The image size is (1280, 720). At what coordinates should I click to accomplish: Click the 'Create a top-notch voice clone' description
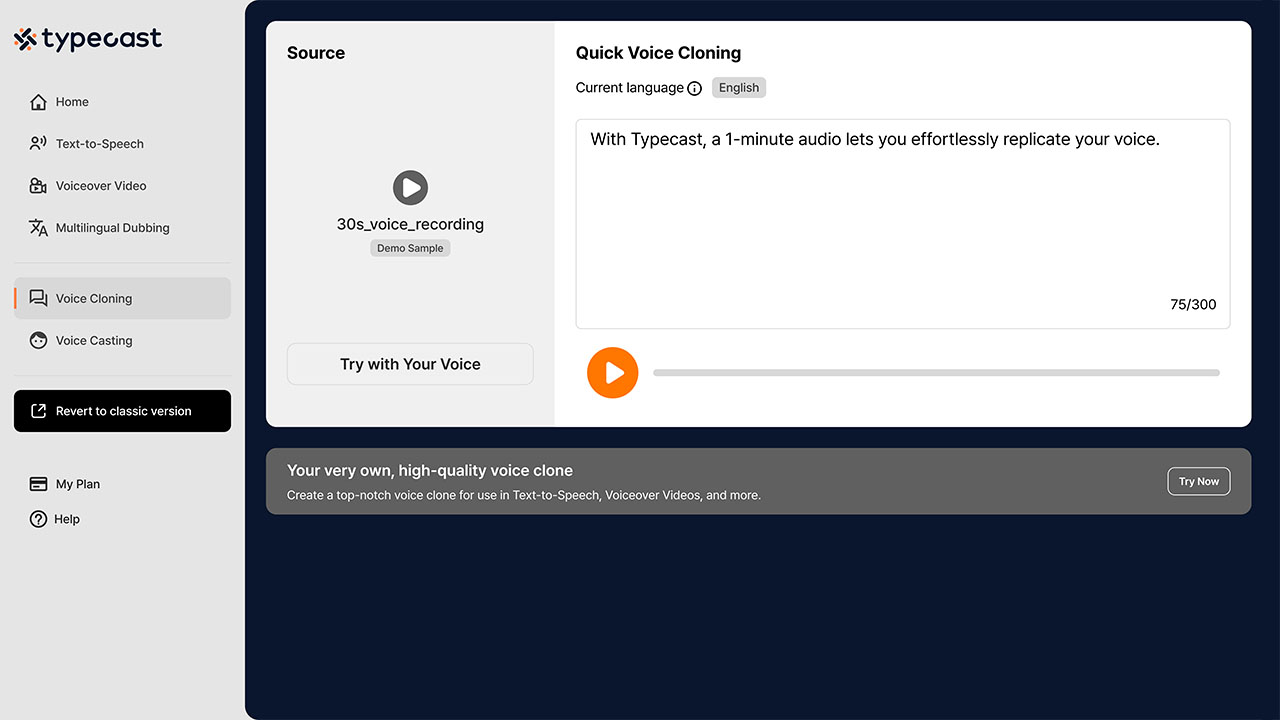point(524,495)
